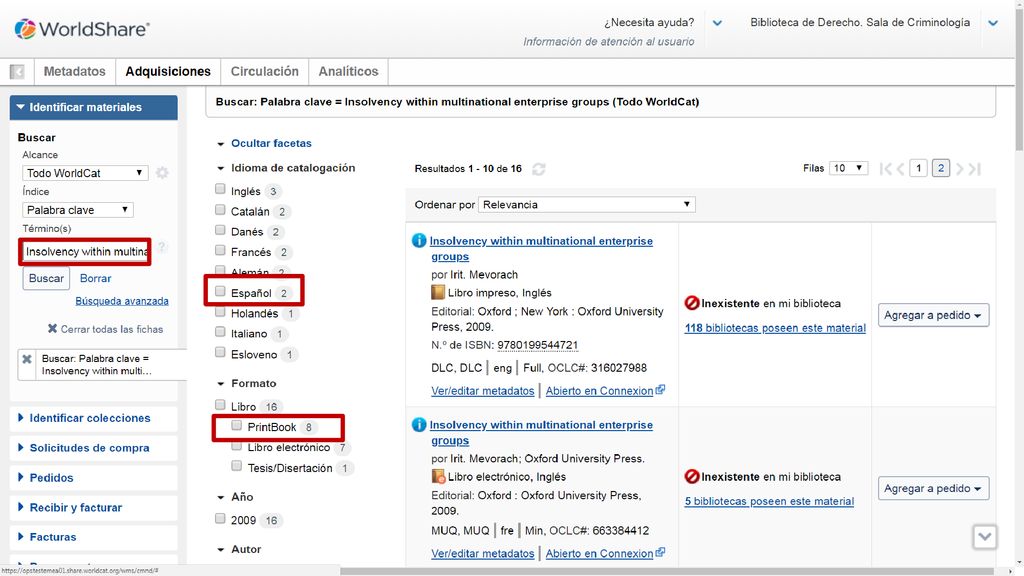
Task: Check the Francés language facet
Action: (220, 250)
